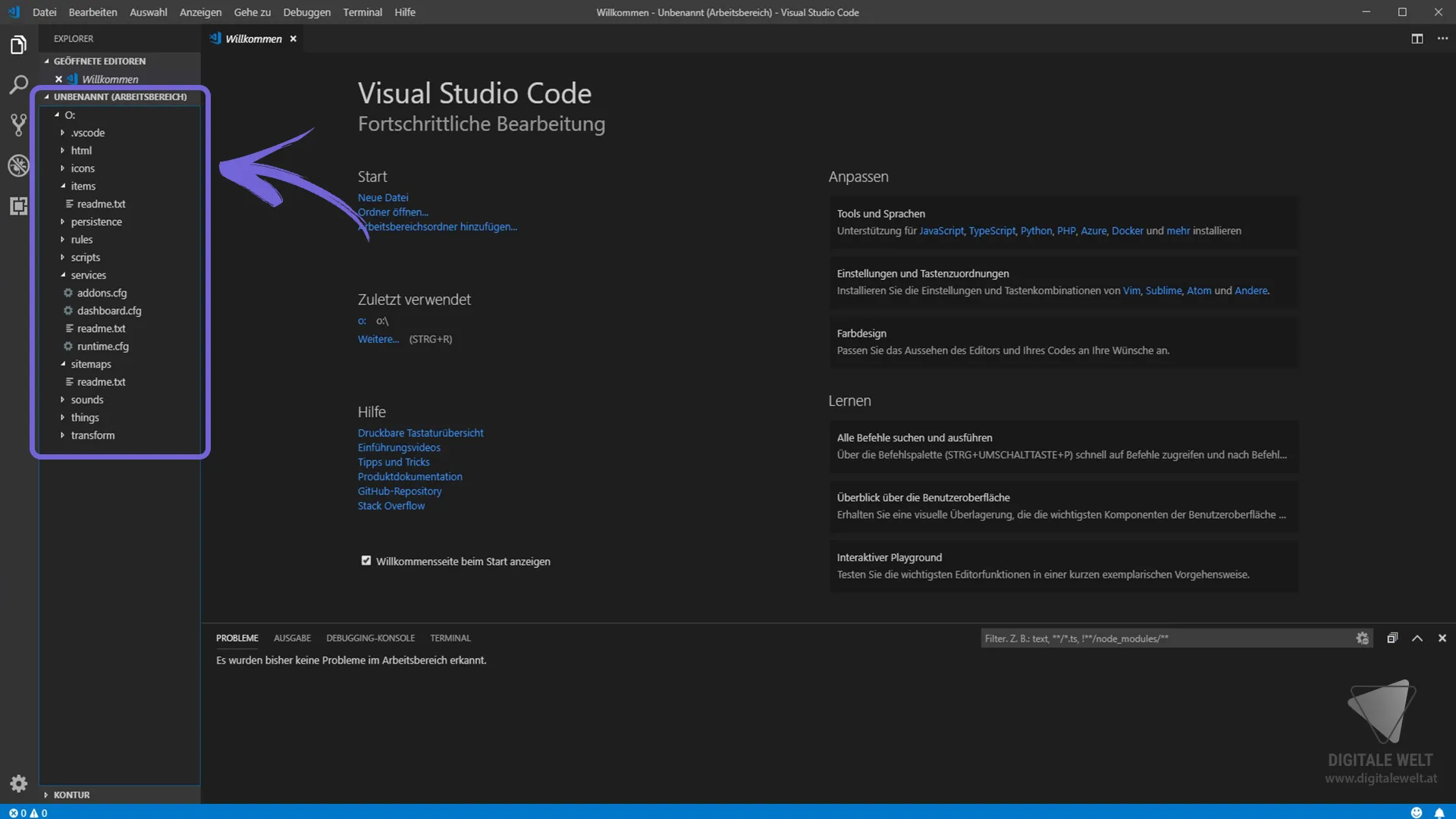Click the split editor icon

click(x=1417, y=39)
